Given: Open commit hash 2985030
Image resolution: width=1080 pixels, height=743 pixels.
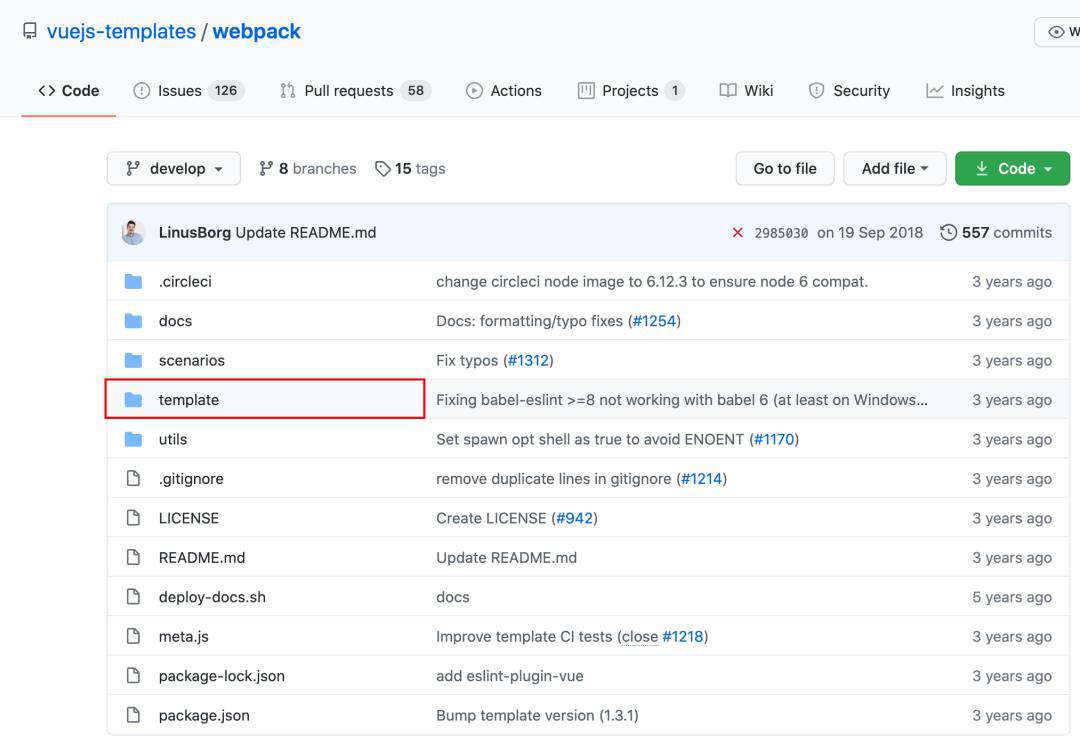Looking at the screenshot, I should [781, 233].
